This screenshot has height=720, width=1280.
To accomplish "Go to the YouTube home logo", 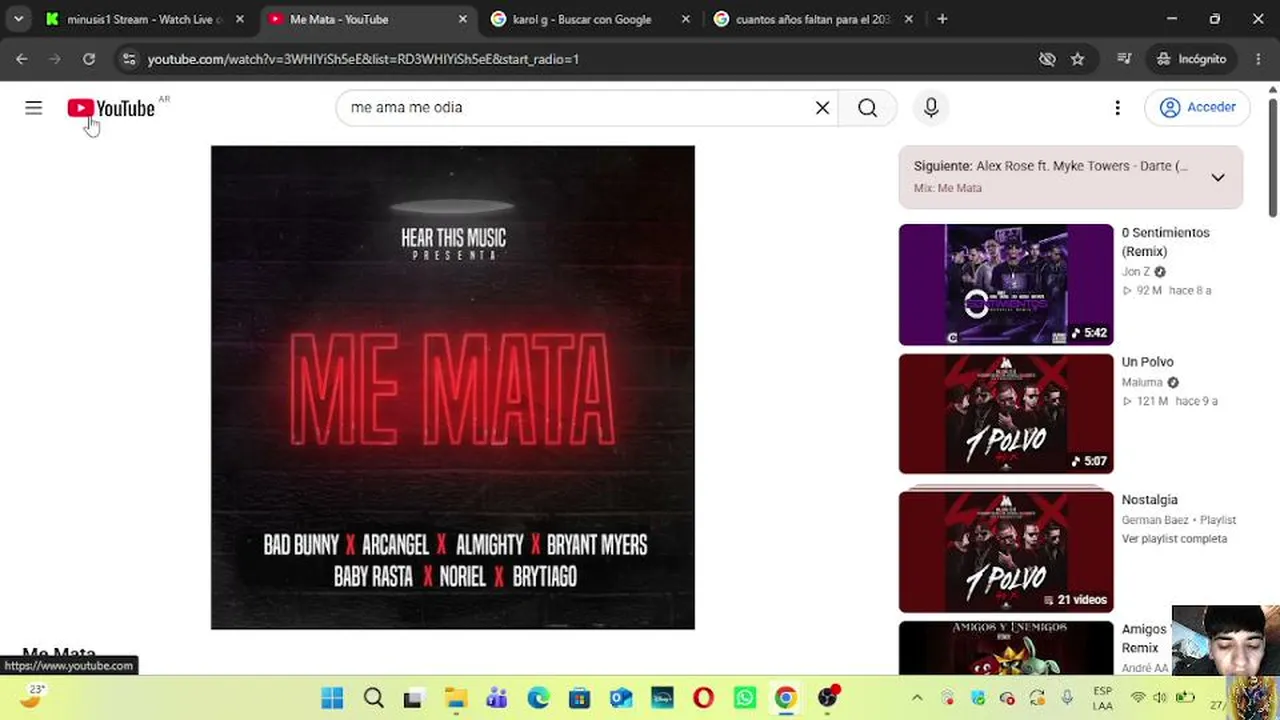I will point(111,108).
